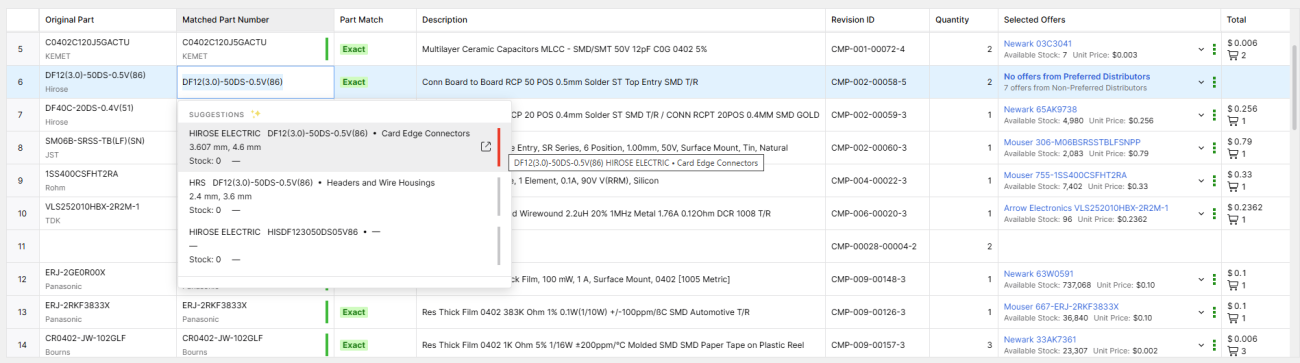
Task: Open three-dot menu for Newark 65AK9738 offer
Action: [1214, 114]
